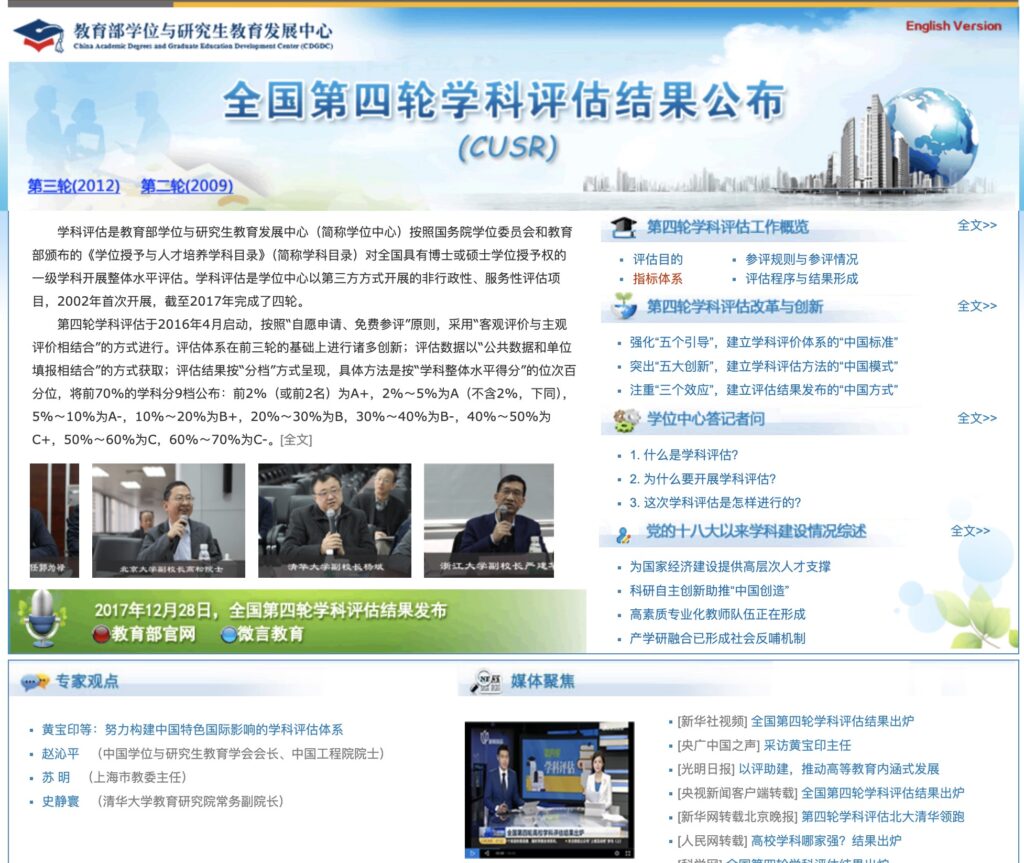Open the 第二轮(2009) results link
This screenshot has width=1024, height=863.
187,186
